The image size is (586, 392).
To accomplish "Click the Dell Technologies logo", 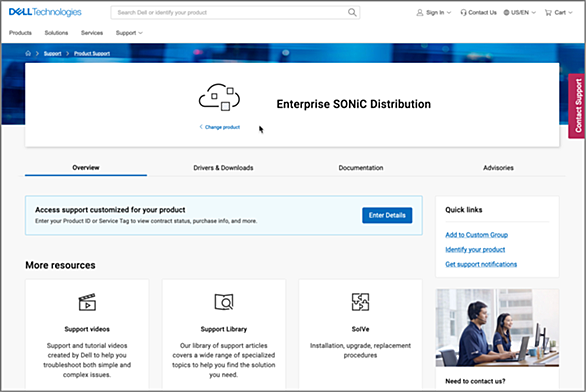I will [45, 12].
